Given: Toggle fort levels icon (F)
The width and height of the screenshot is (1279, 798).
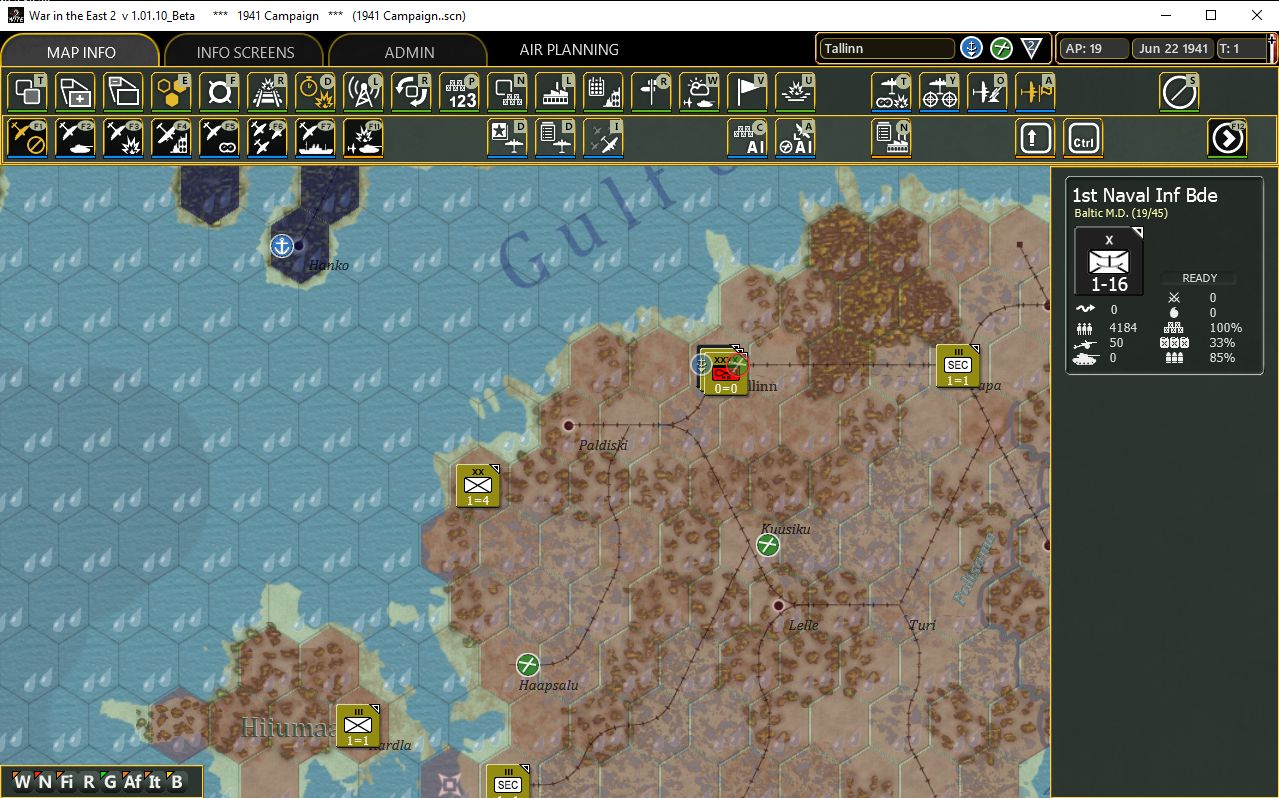Looking at the screenshot, I should click(x=219, y=92).
